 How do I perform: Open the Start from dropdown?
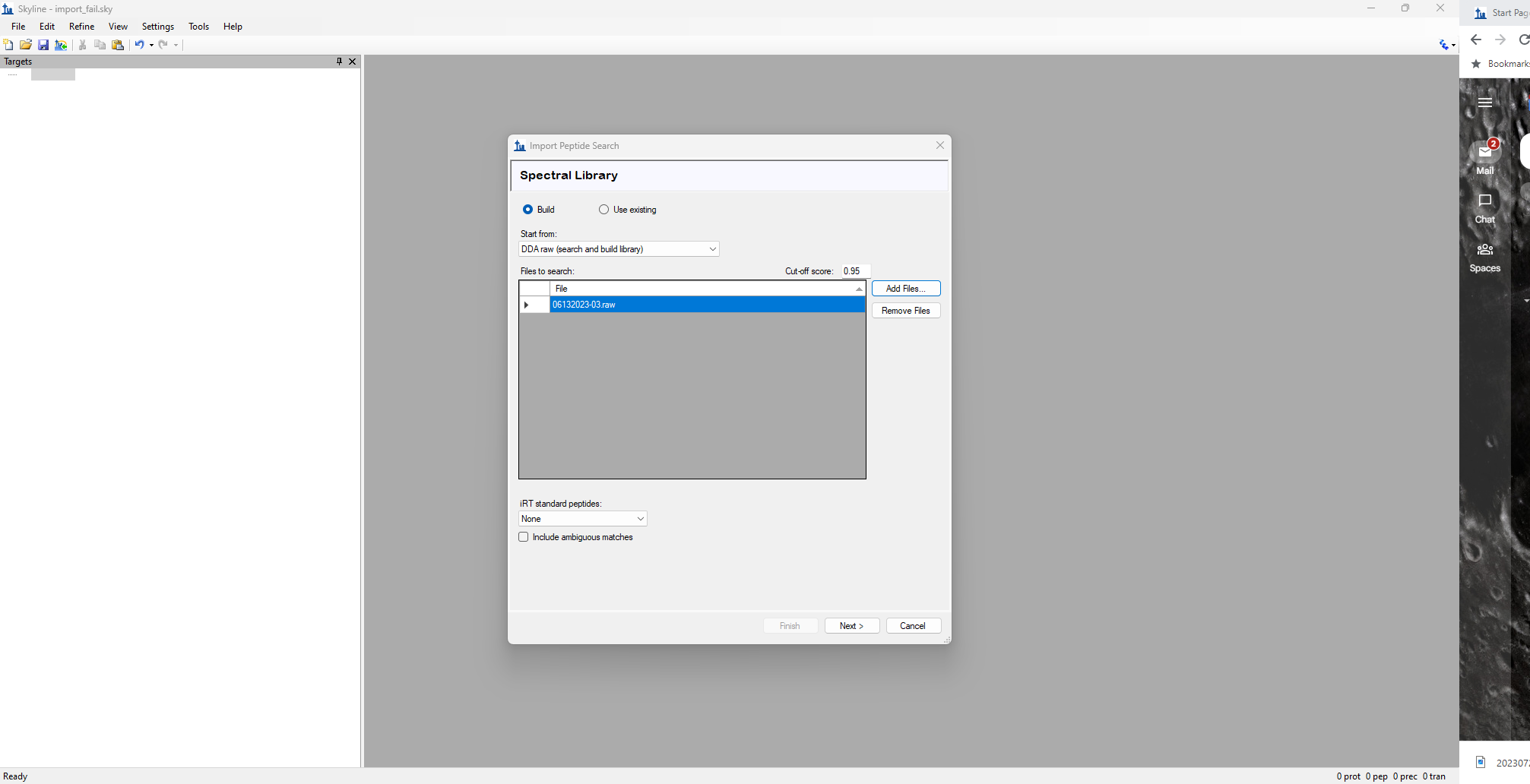click(618, 249)
